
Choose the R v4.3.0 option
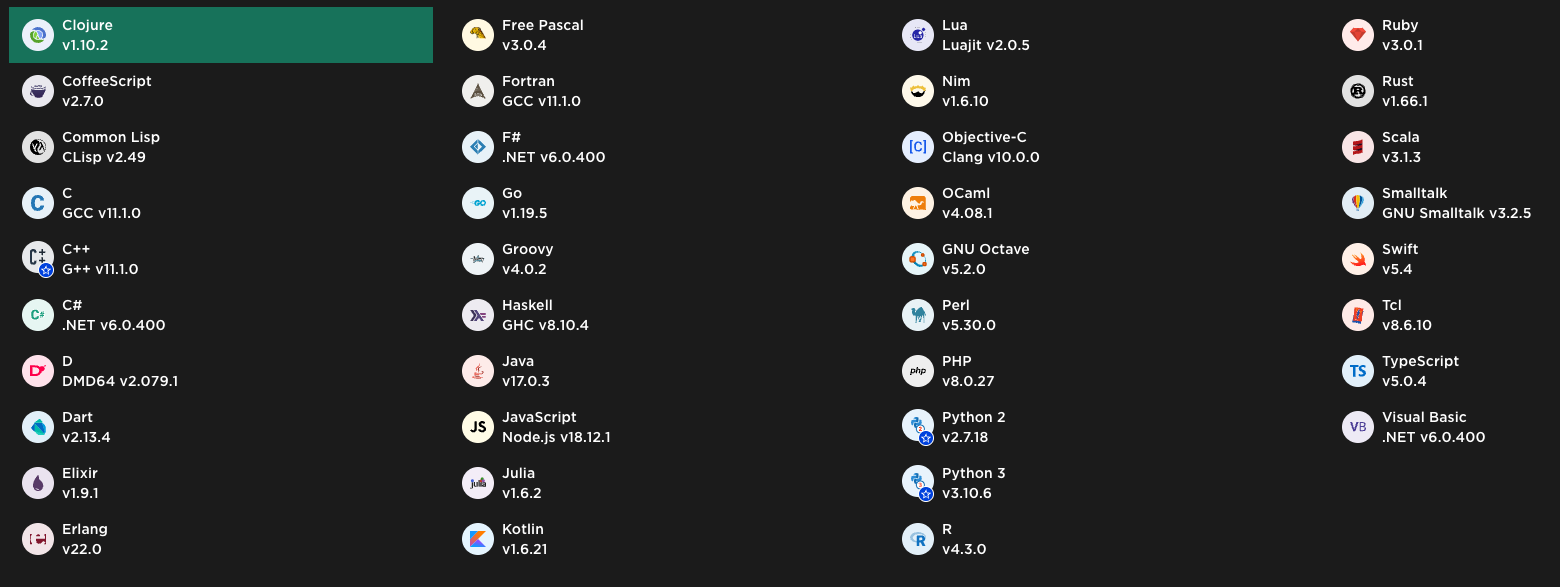[x=1109, y=539]
